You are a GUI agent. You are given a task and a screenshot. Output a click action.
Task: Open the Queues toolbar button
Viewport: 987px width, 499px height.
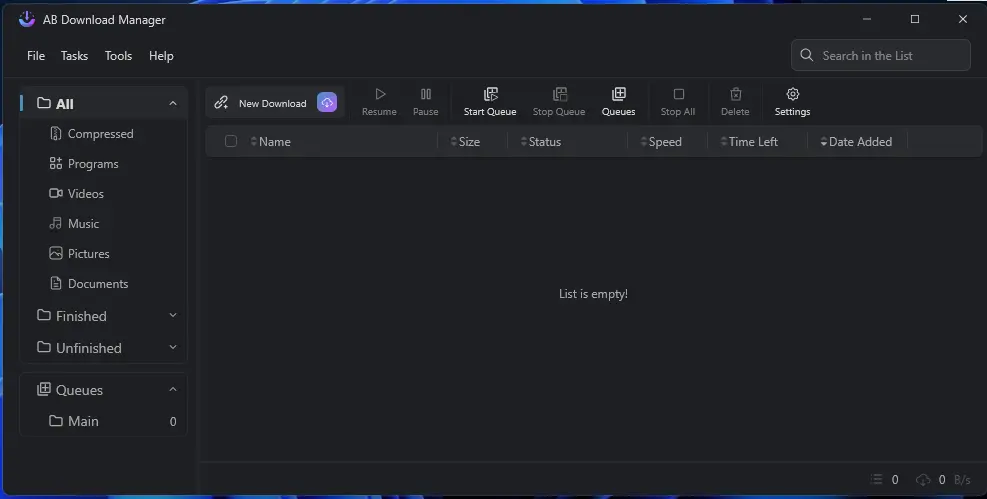(x=619, y=103)
